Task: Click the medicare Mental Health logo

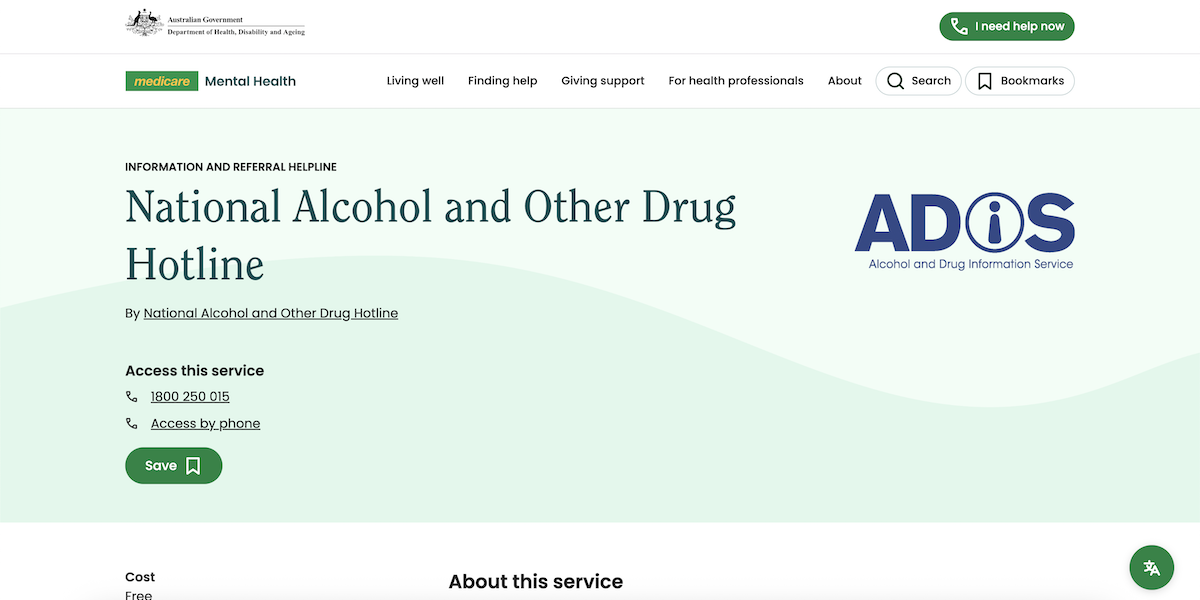Action: point(210,80)
